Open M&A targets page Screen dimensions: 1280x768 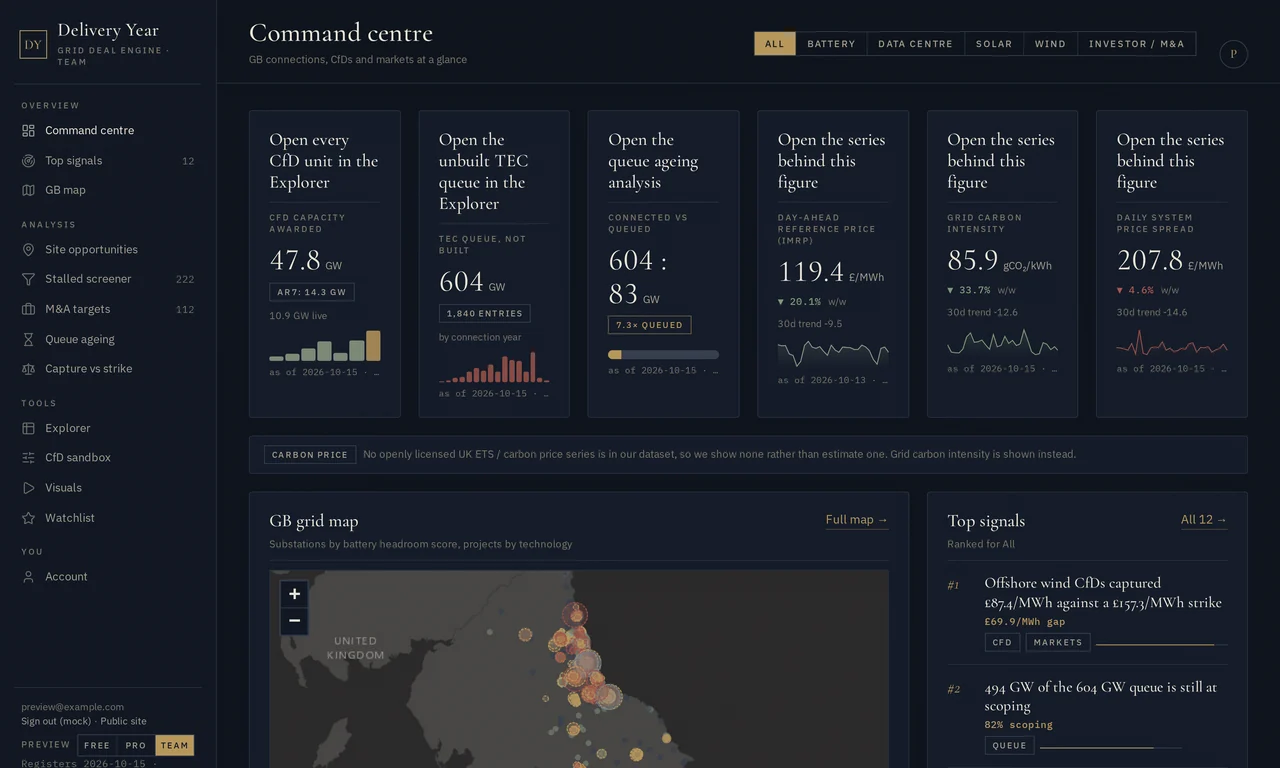(x=108, y=309)
